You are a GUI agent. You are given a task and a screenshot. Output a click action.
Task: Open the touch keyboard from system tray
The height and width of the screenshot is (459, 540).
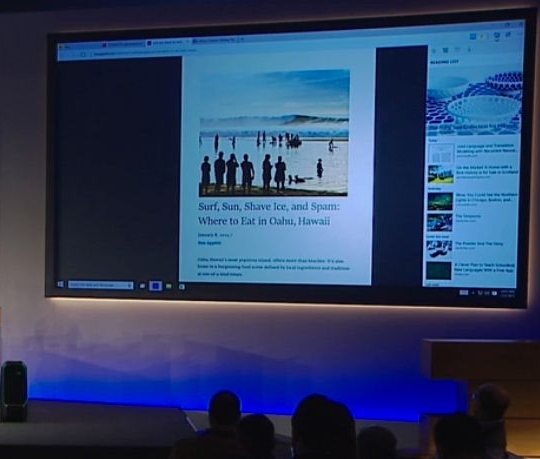[464, 292]
